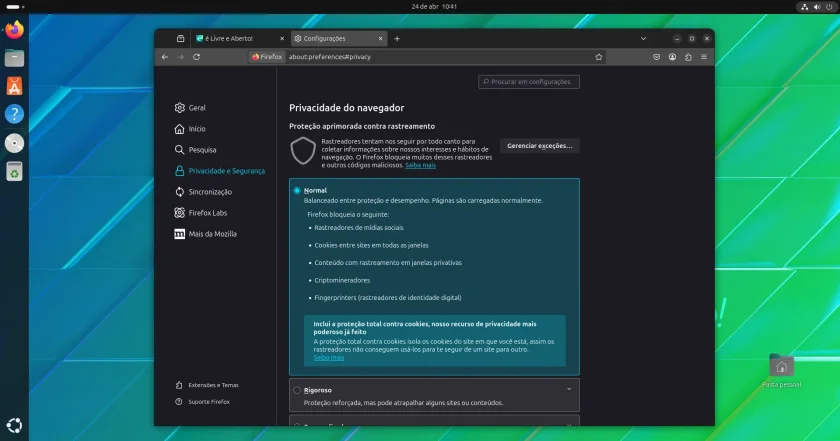Open Saiba mais link under tracker description

coord(420,165)
